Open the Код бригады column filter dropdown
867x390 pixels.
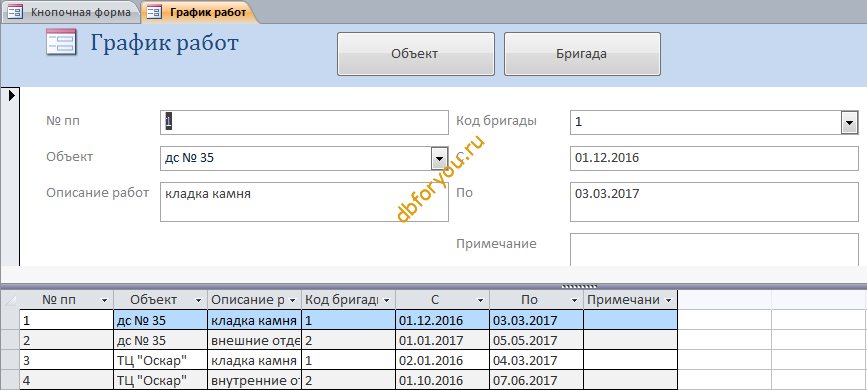click(386, 300)
